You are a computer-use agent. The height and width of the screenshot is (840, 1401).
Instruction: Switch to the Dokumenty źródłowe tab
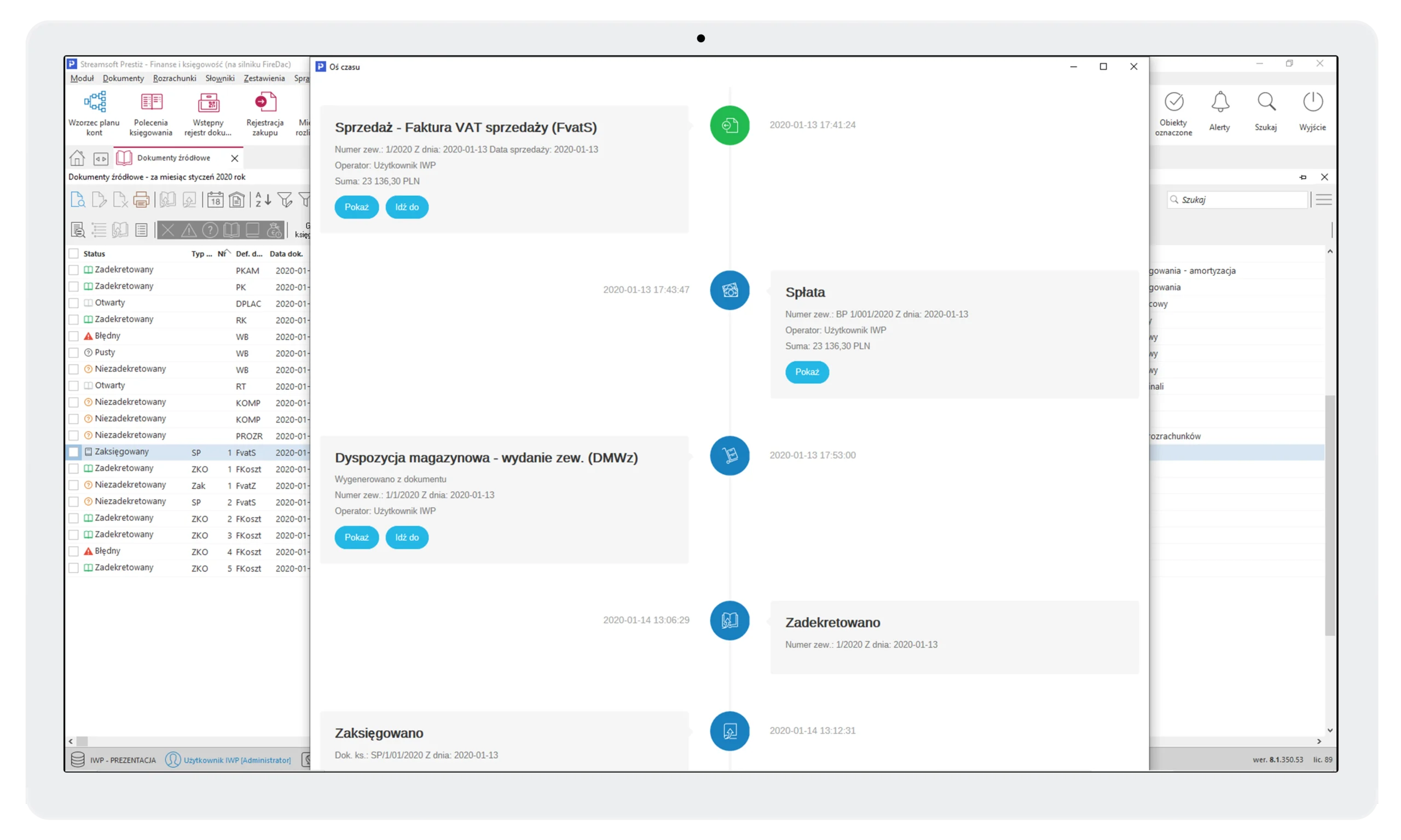point(173,158)
